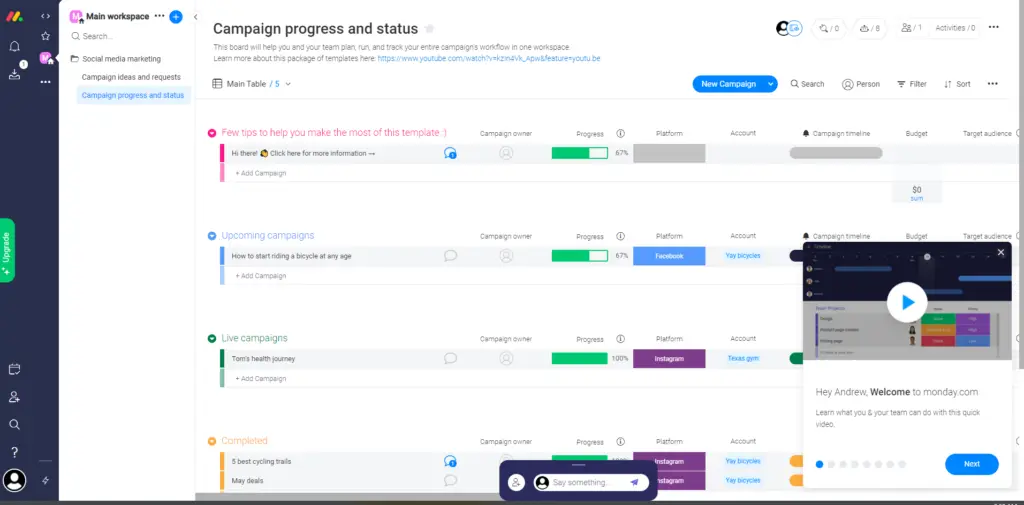Collapse the Upcoming campaigns group
Image resolution: width=1024 pixels, height=505 pixels.
[x=212, y=236]
